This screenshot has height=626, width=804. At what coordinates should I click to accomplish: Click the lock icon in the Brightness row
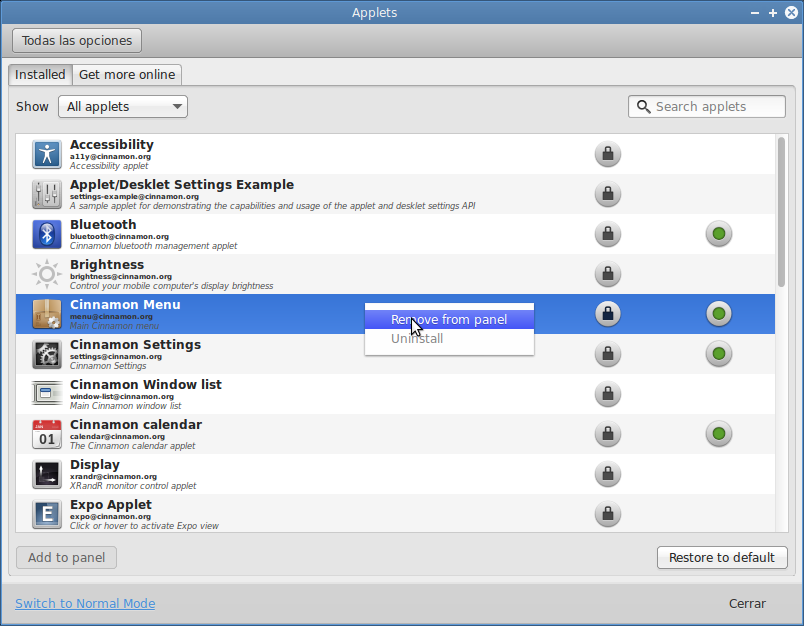tap(608, 274)
